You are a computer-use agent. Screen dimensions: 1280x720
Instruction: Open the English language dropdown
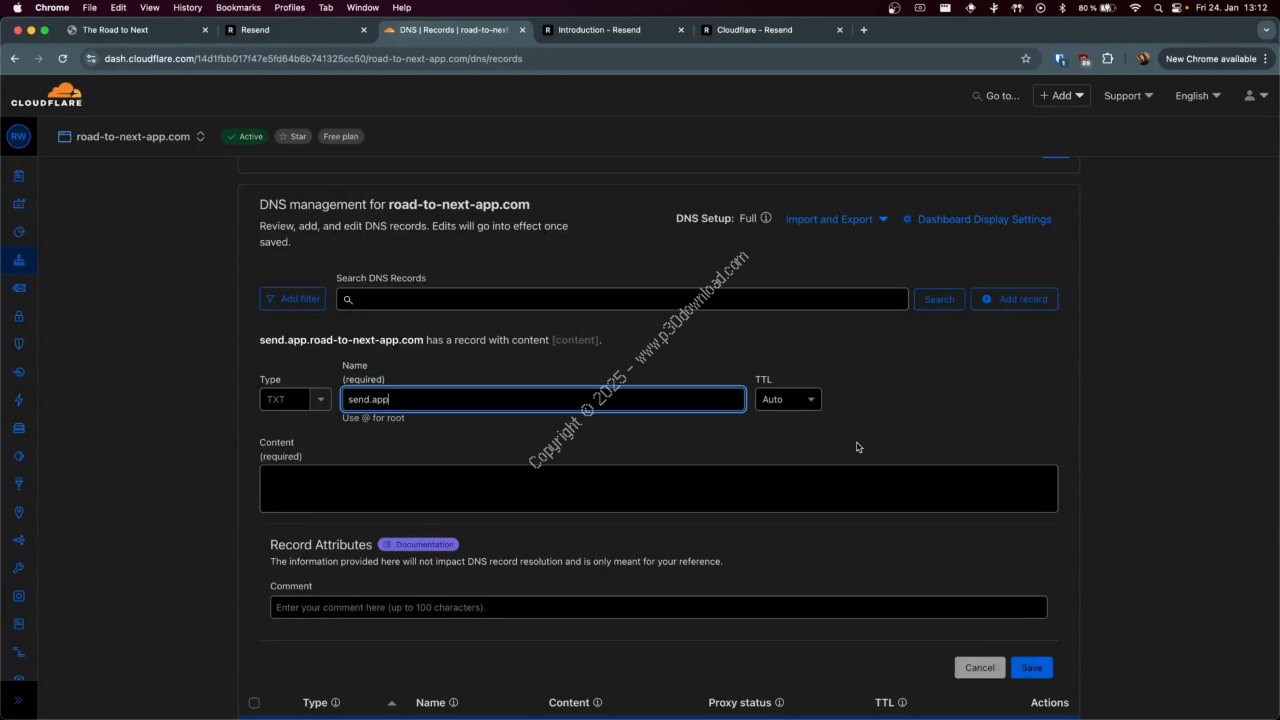[x=1198, y=96]
